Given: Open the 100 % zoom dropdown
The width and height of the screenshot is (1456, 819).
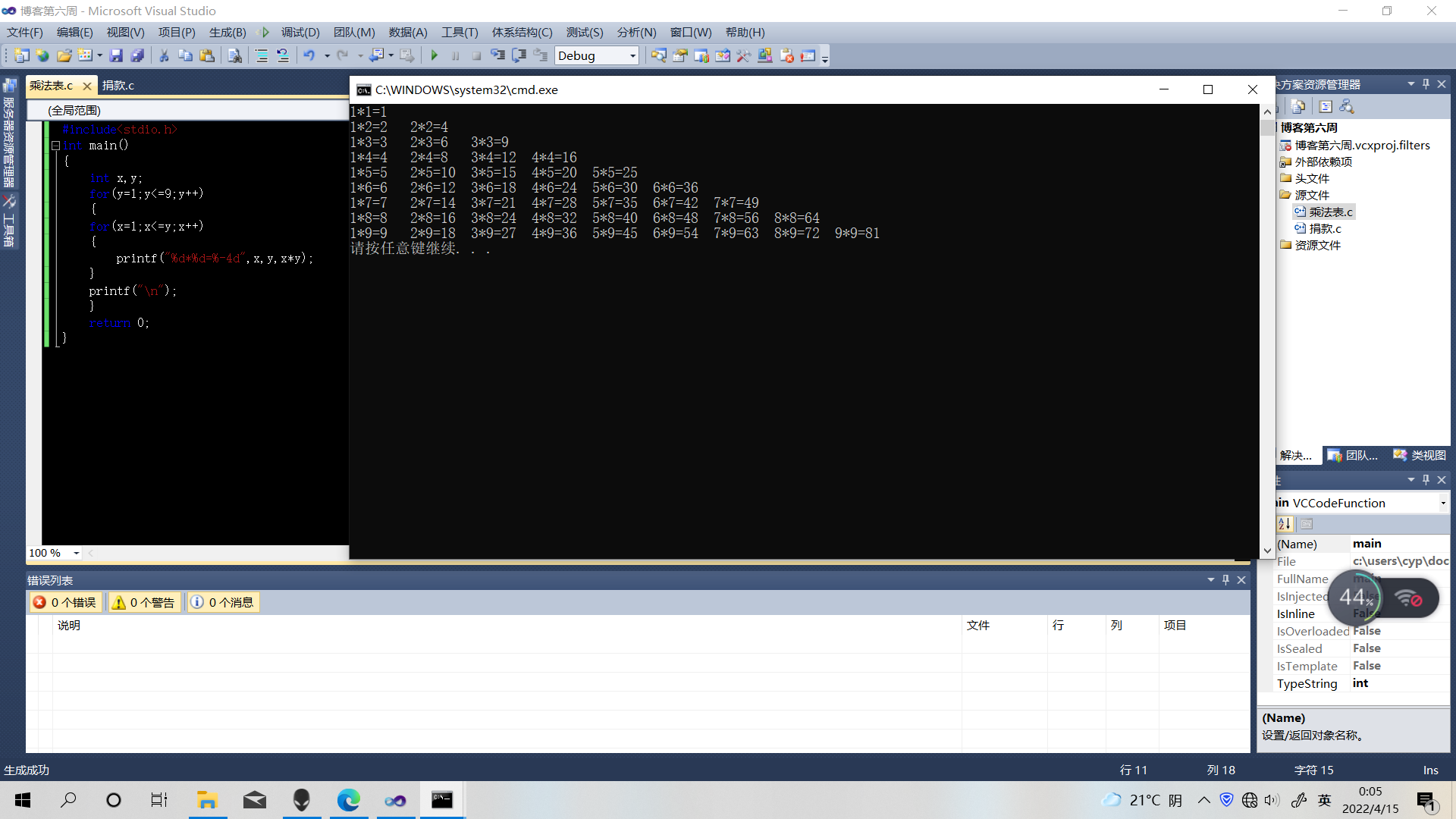Looking at the screenshot, I should coord(76,554).
